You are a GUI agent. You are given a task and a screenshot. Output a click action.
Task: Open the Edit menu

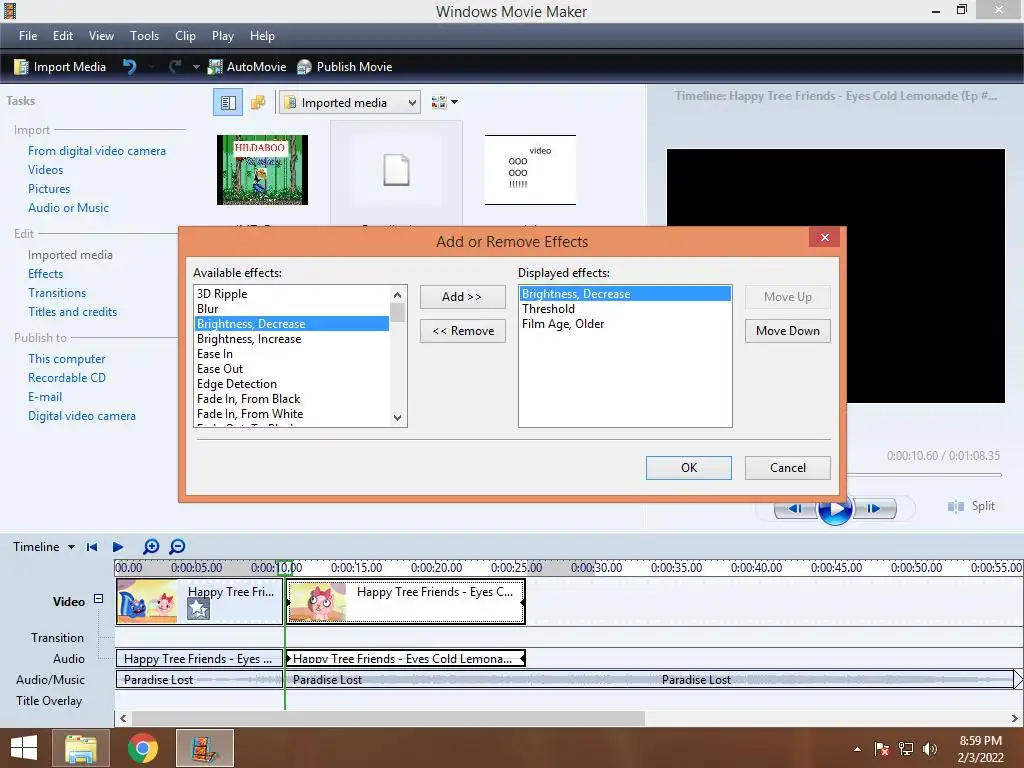click(63, 36)
